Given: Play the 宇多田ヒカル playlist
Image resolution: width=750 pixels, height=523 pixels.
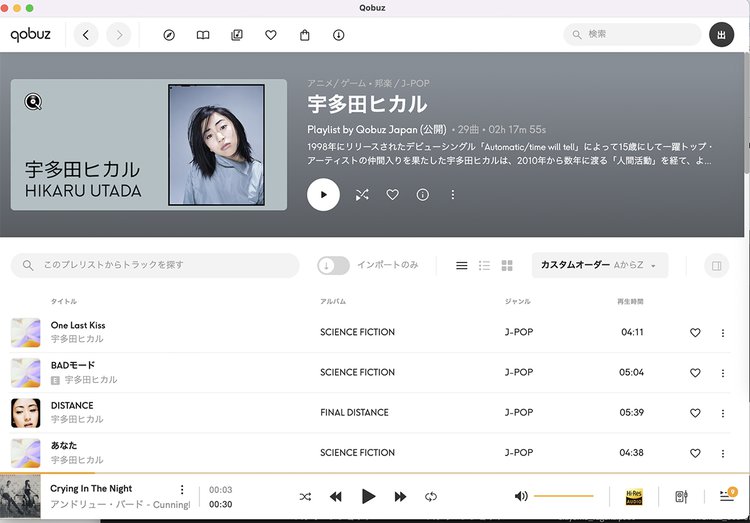Looking at the screenshot, I should pyautogui.click(x=323, y=195).
